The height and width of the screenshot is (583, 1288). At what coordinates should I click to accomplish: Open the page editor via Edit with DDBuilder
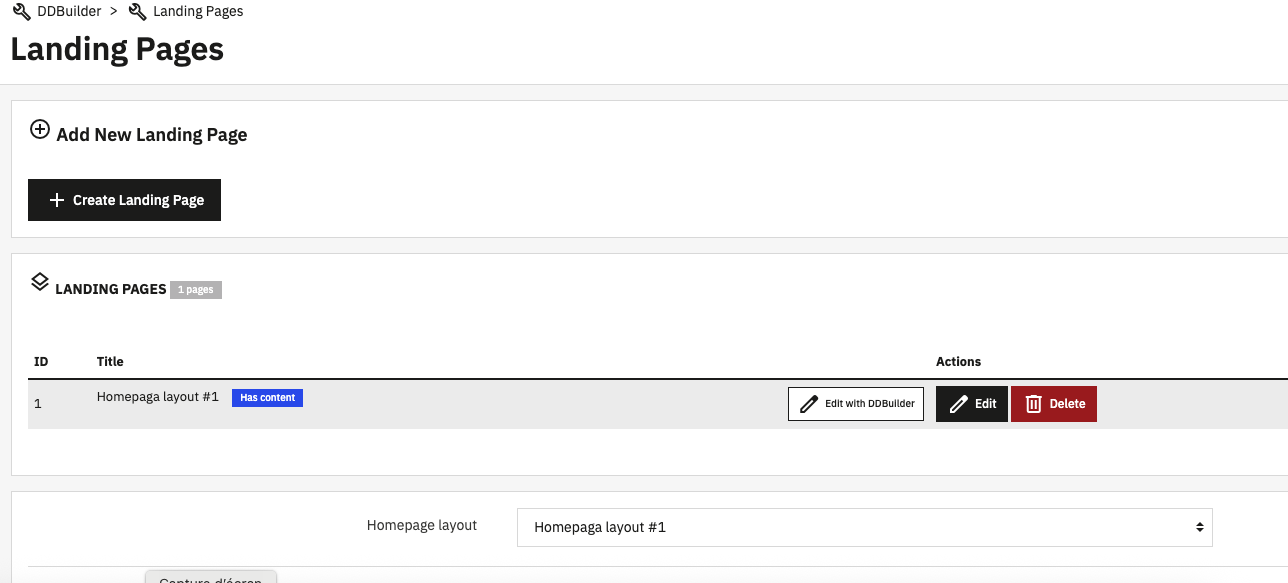point(856,403)
